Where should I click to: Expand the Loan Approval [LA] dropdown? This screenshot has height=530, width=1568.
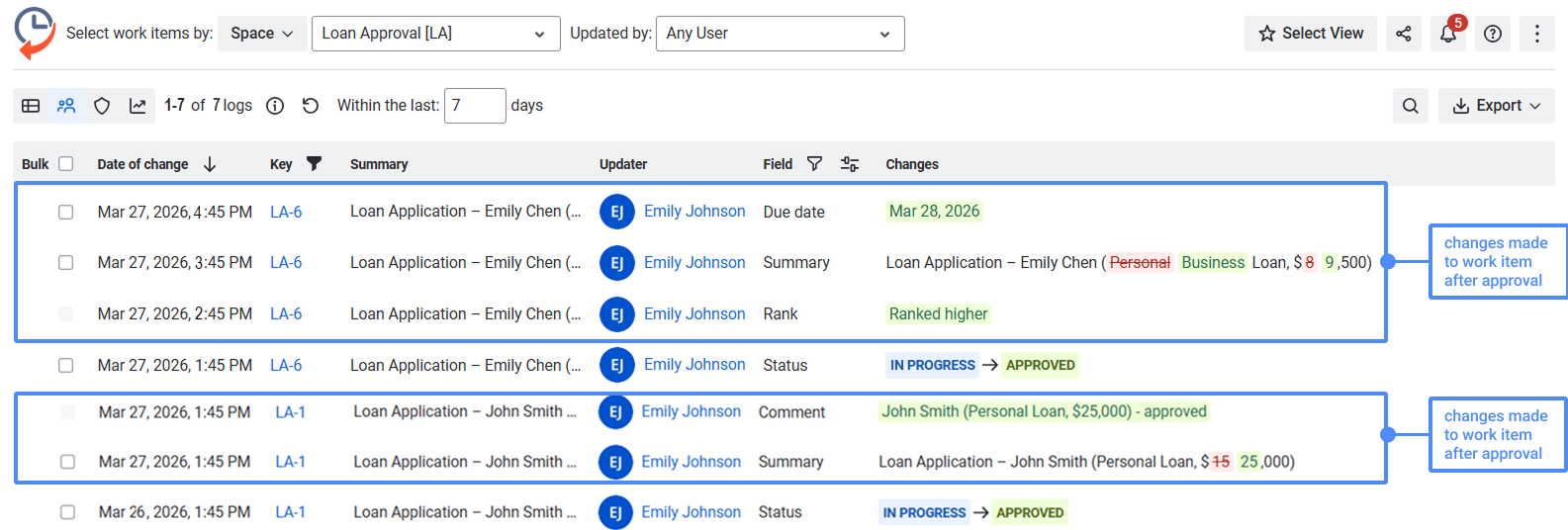[x=435, y=34]
